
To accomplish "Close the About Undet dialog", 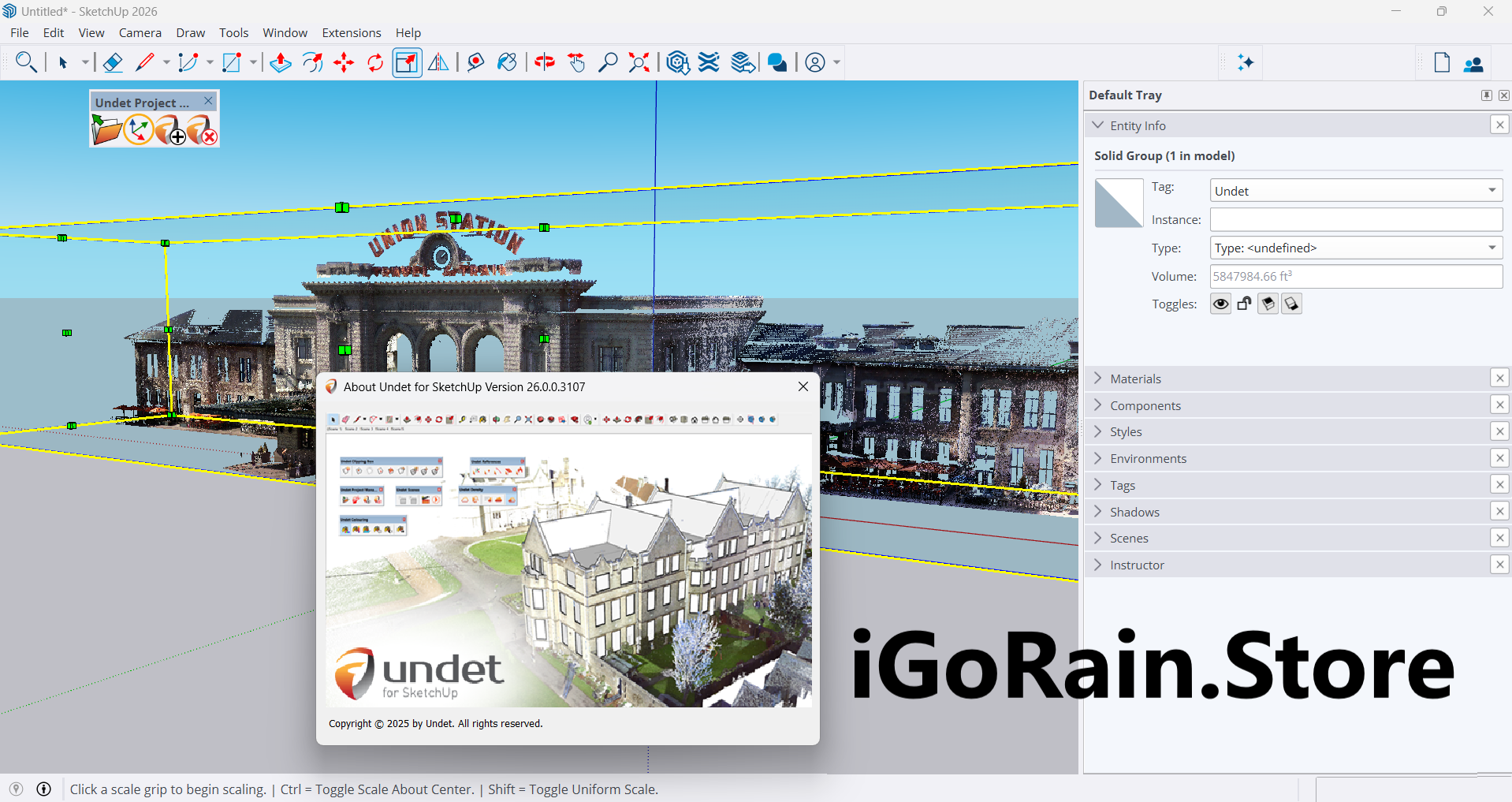I will [x=803, y=386].
